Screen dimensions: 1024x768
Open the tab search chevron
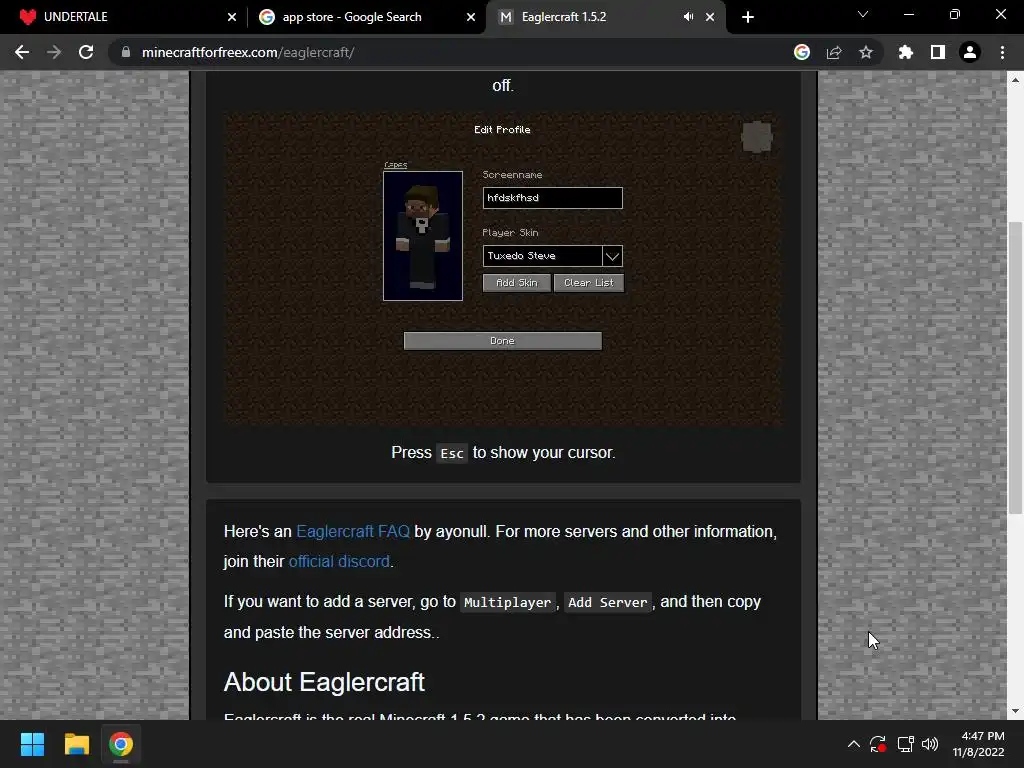click(x=863, y=14)
